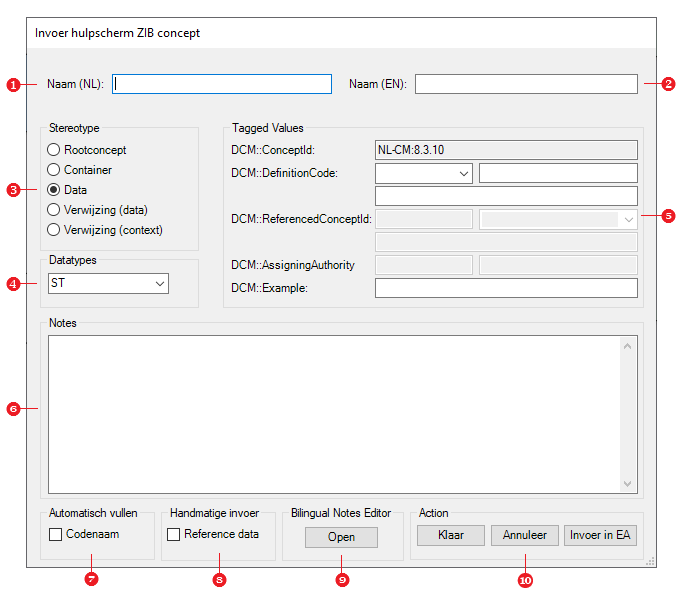683x597 pixels.
Task: Open the DCM::ReferencedConceptId dropdown
Action: (558, 219)
